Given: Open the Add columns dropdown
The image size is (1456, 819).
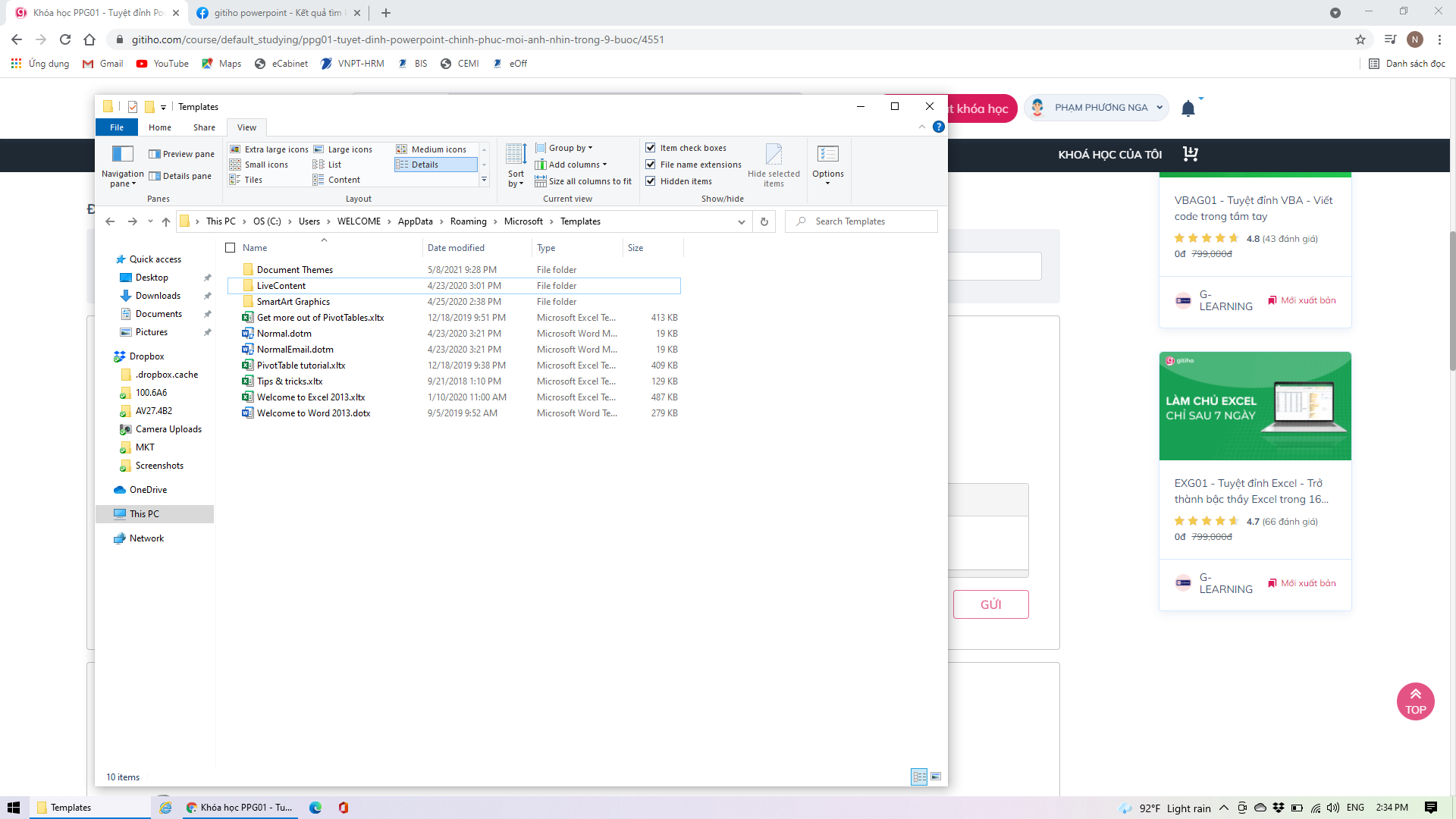Looking at the screenshot, I should (571, 165).
